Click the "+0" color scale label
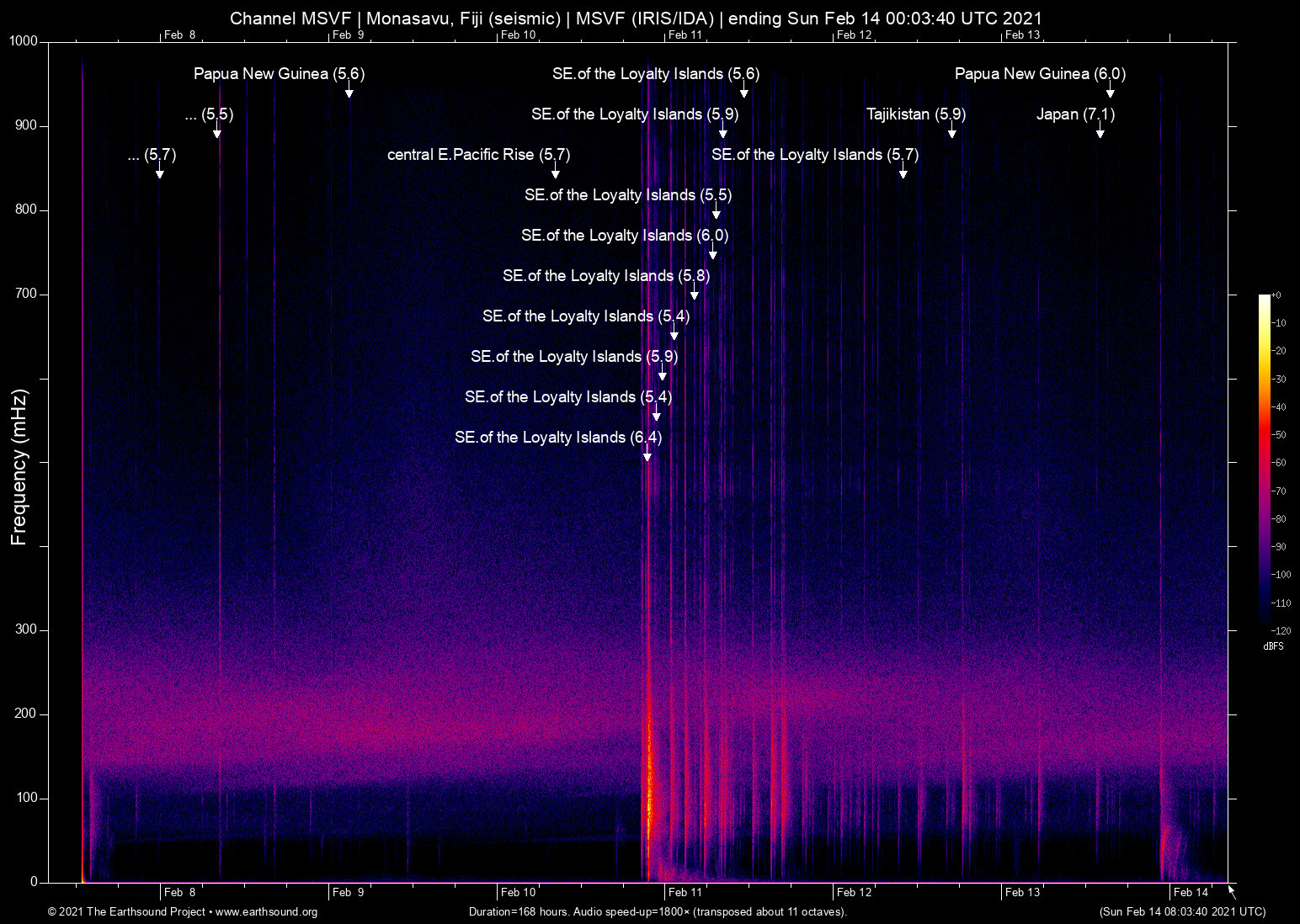 pos(1276,295)
